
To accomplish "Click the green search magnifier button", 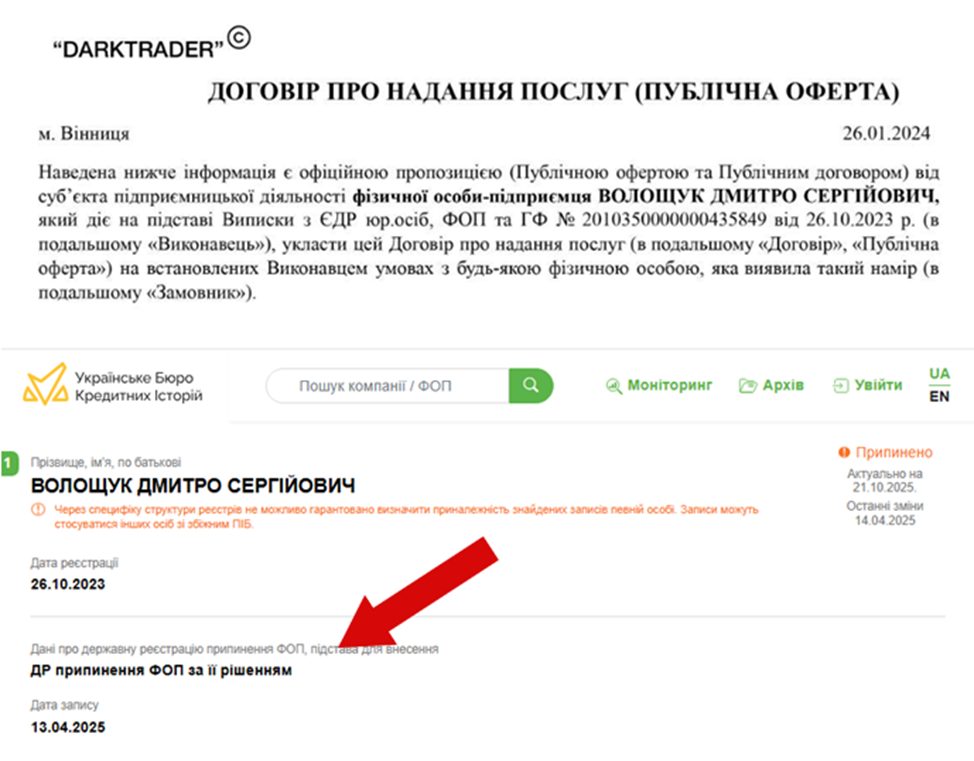I will (530, 386).
